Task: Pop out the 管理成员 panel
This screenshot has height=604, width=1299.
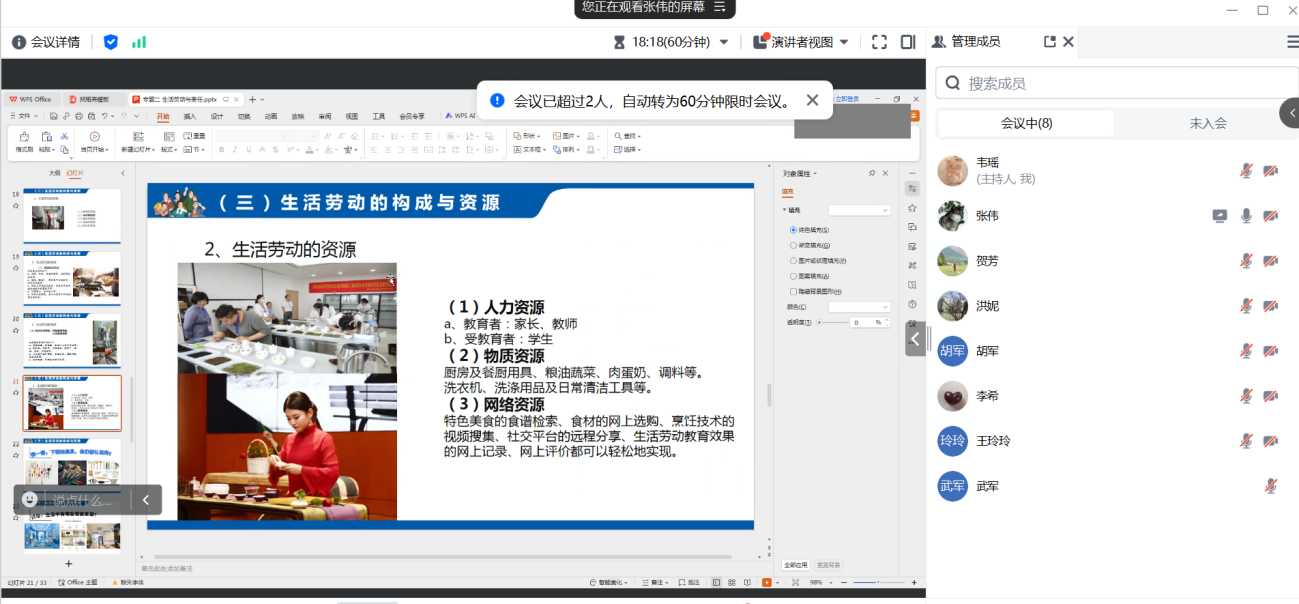Action: [1049, 42]
